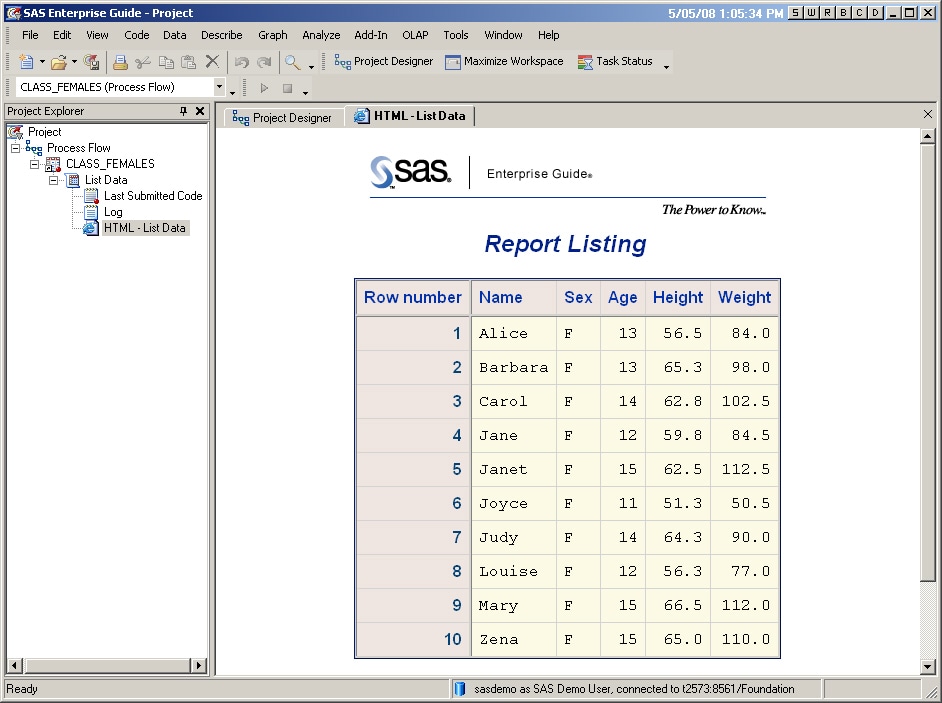Collapse the CLASS_FEMALES tree node

pos(34,164)
